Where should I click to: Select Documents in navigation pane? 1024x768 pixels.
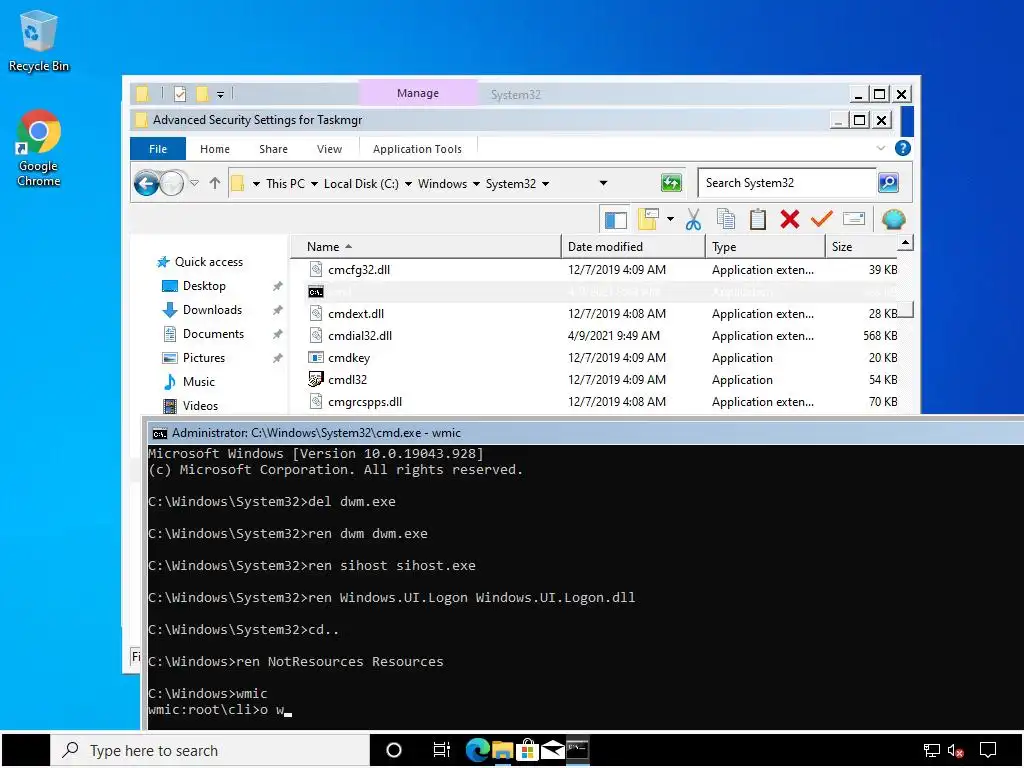tap(203, 334)
